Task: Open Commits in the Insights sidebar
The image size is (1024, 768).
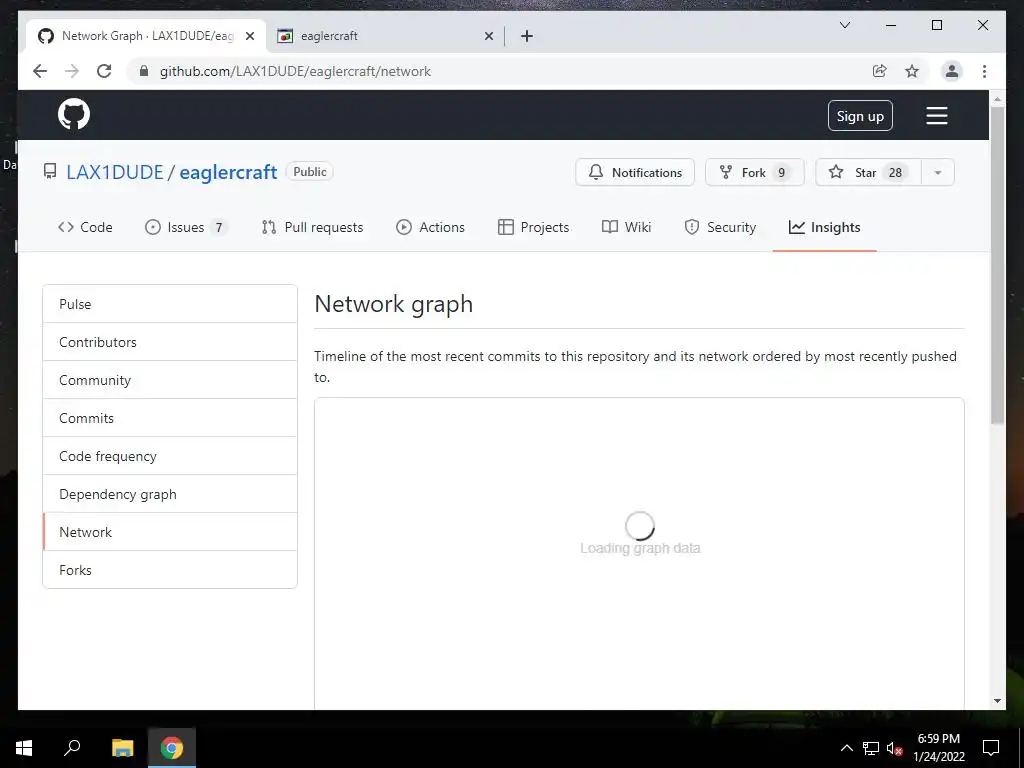Action: click(170, 417)
